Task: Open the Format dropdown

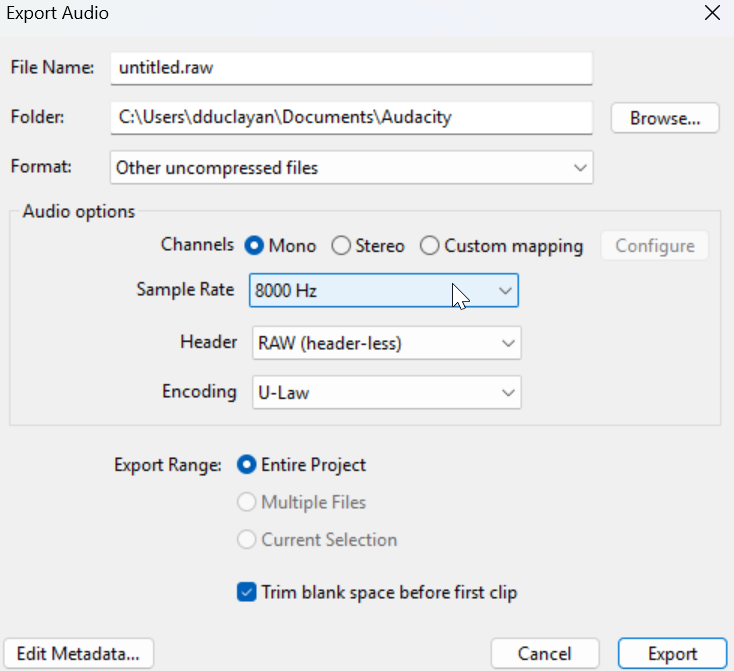Action: tap(351, 168)
